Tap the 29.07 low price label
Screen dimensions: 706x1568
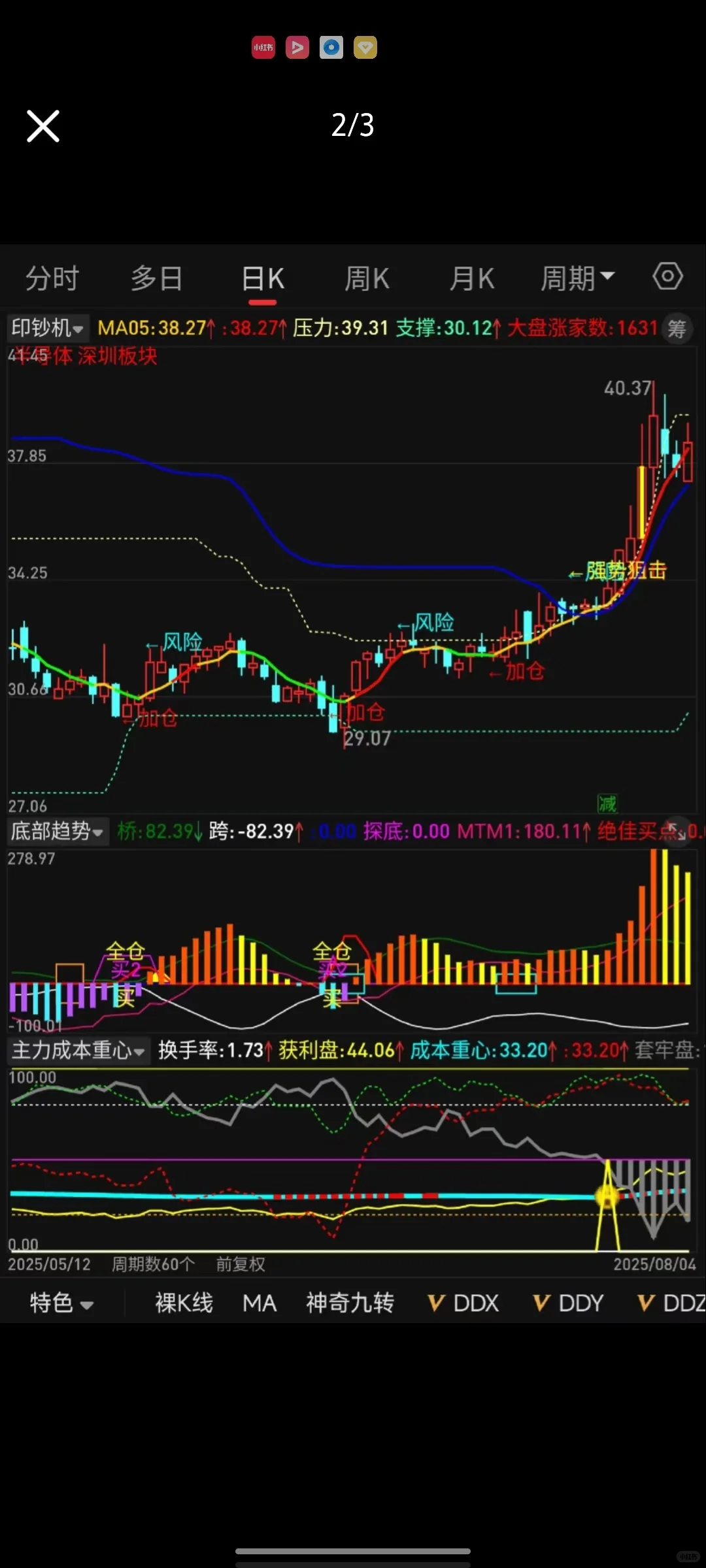(367, 739)
